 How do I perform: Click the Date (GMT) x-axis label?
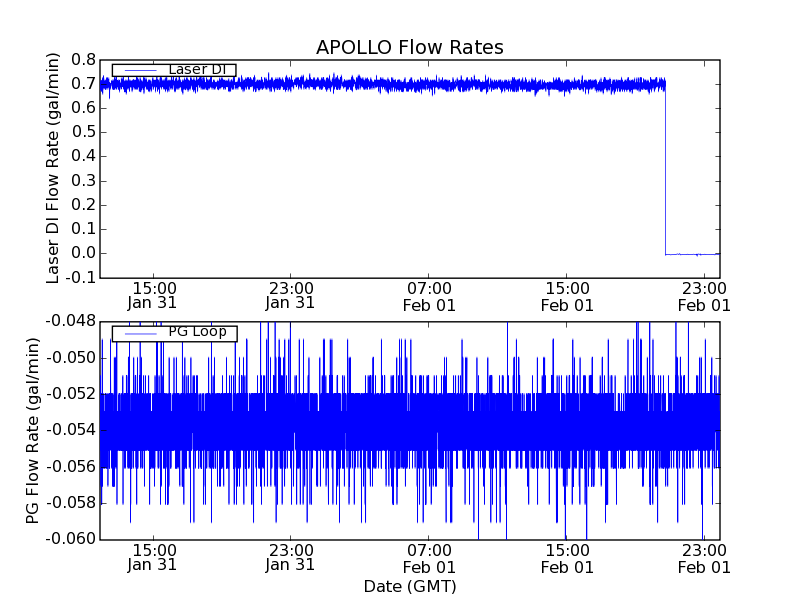click(410, 586)
